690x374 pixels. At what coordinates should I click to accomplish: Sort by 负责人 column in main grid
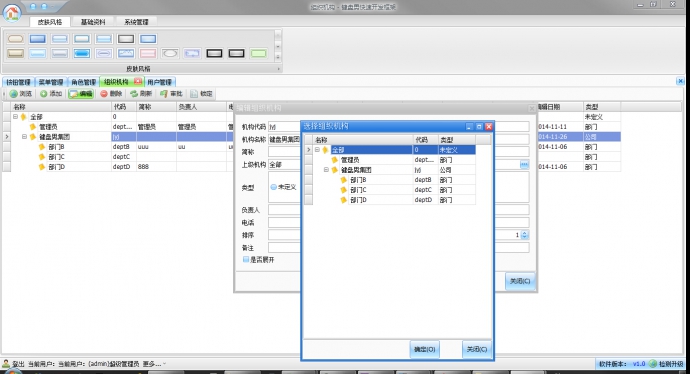click(x=202, y=107)
